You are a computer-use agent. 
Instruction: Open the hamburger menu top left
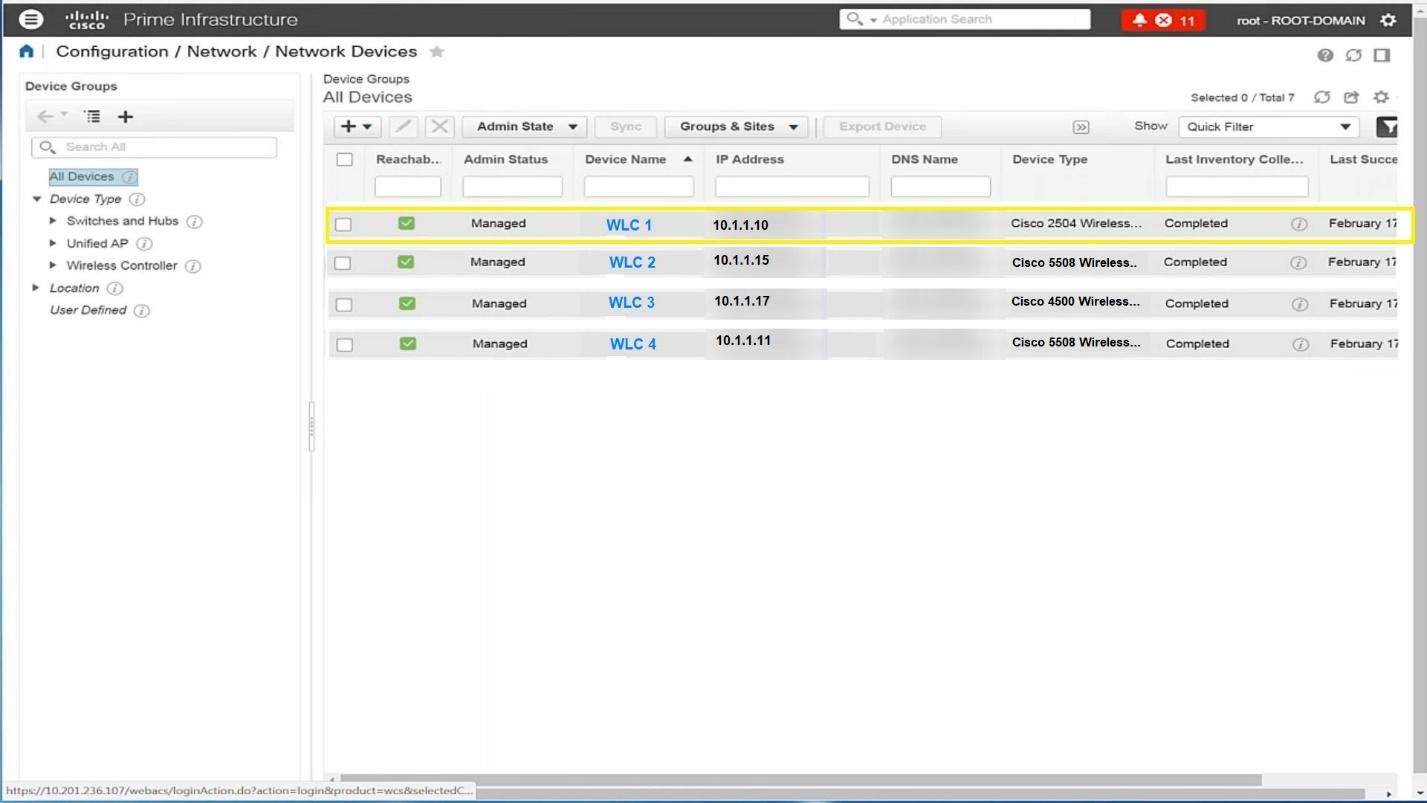point(30,19)
